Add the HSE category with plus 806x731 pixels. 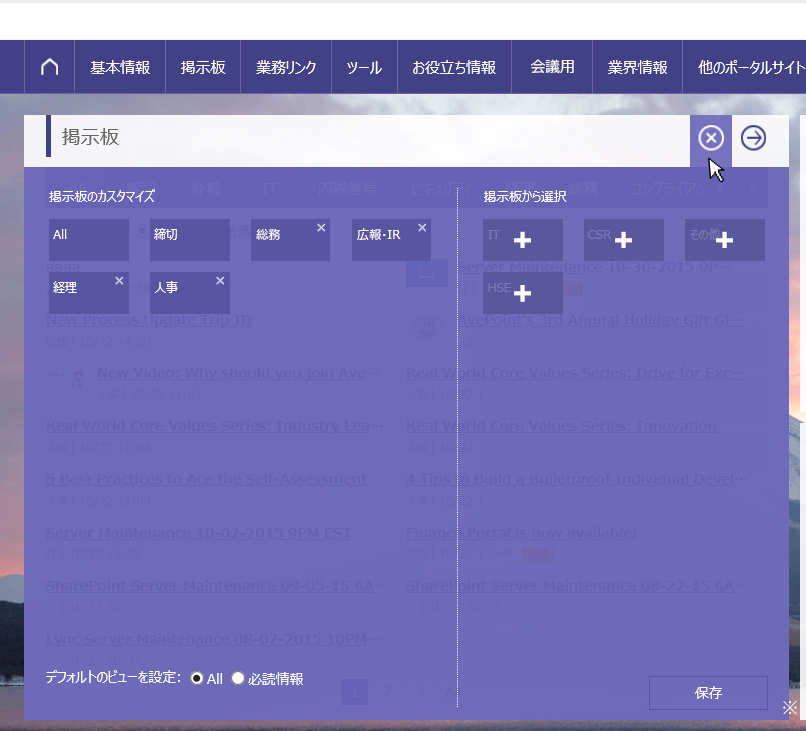click(x=522, y=293)
